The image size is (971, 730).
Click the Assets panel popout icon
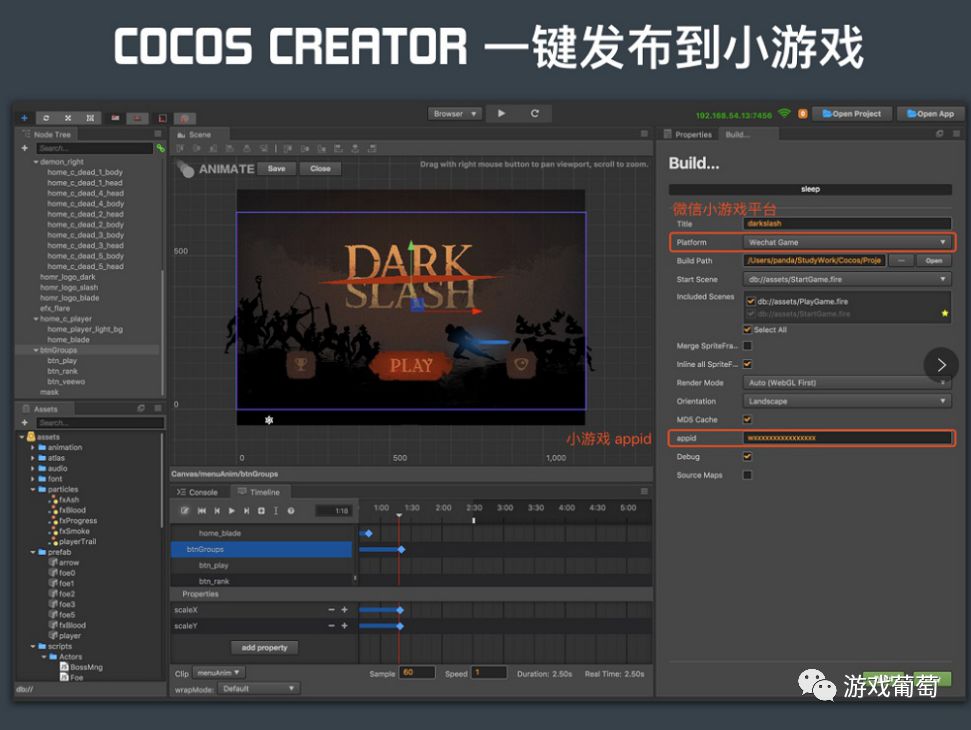coord(141,409)
